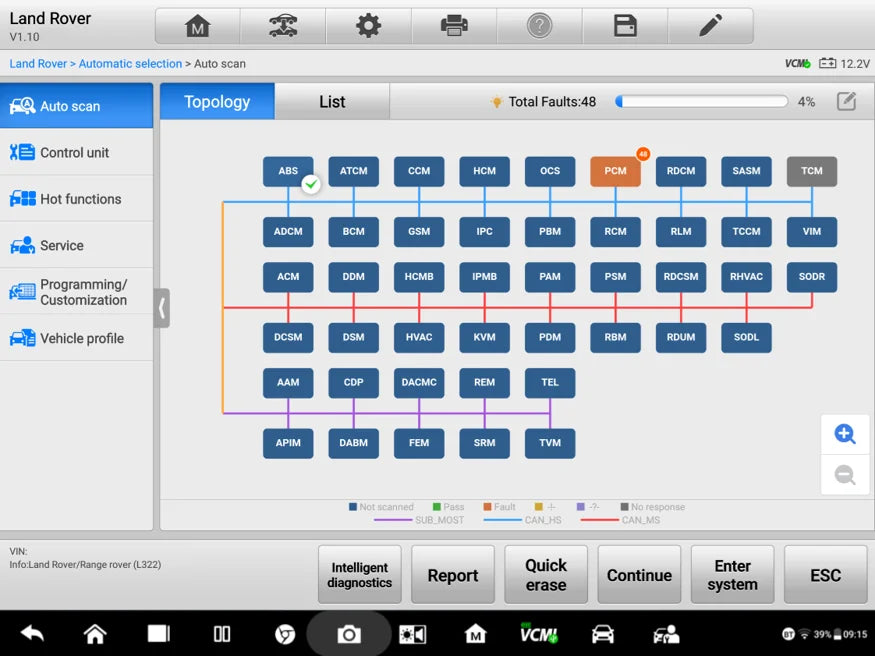
Task: Switch to the List tab
Action: [332, 102]
